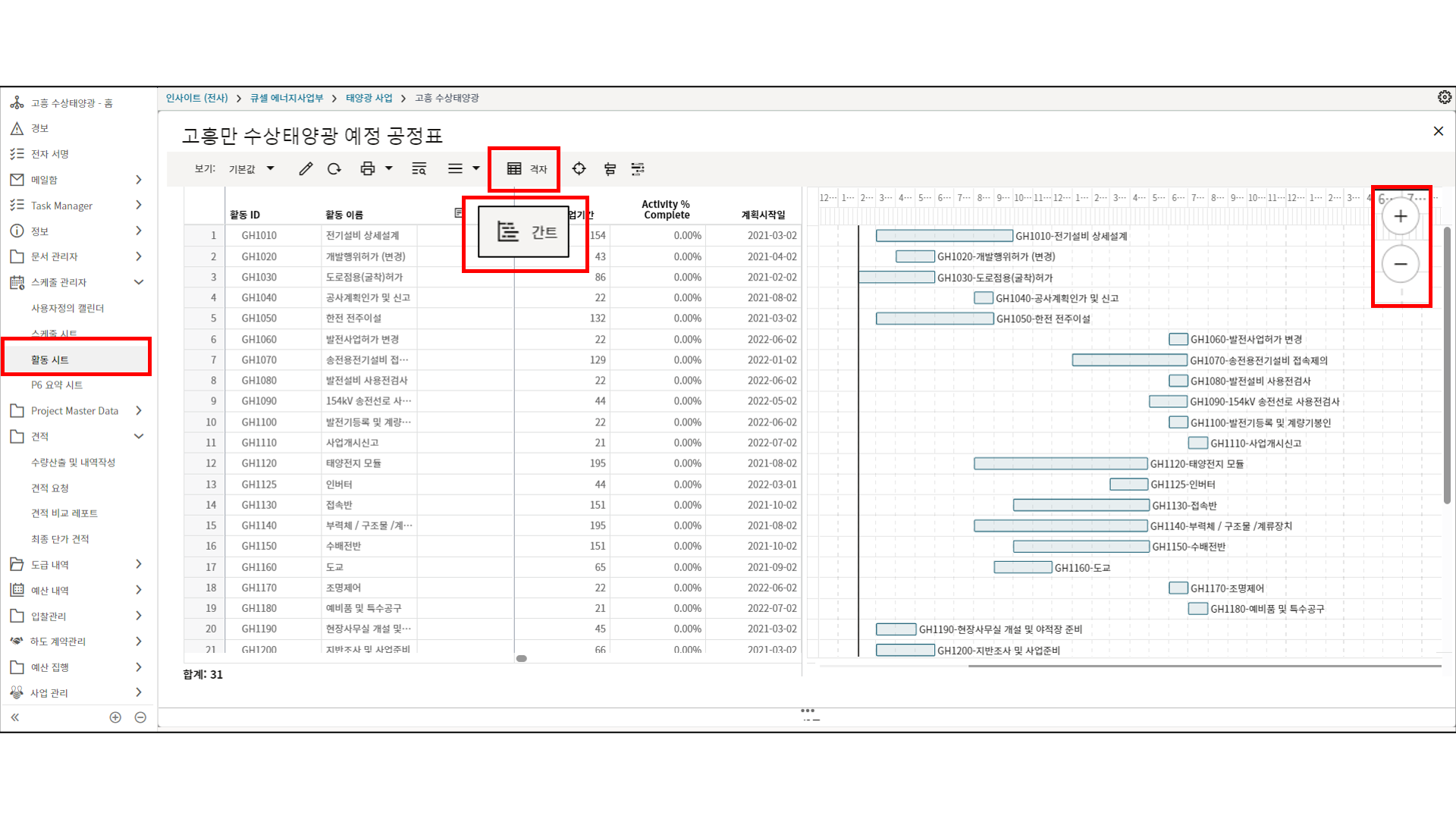Switch to the 간트 Gantt view
Image resolution: width=1456 pixels, height=819 pixels.
[x=524, y=232]
